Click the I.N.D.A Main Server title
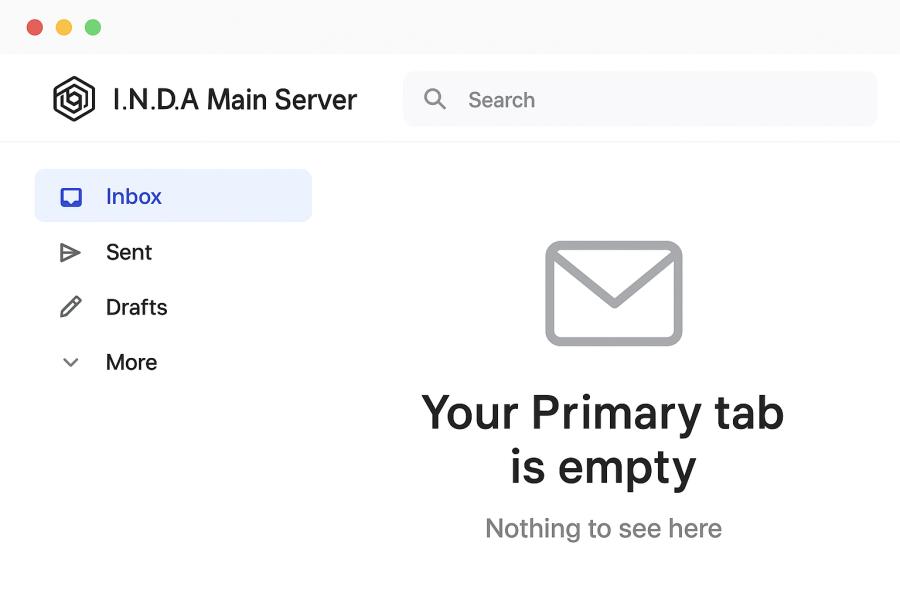The height and width of the screenshot is (600, 900). (234, 99)
